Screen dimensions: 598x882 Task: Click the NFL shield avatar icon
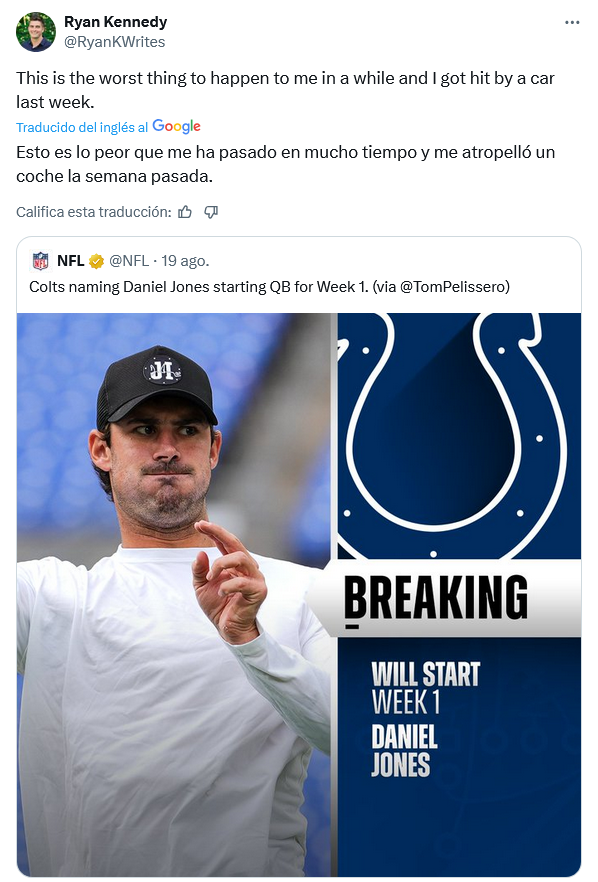tap(41, 261)
